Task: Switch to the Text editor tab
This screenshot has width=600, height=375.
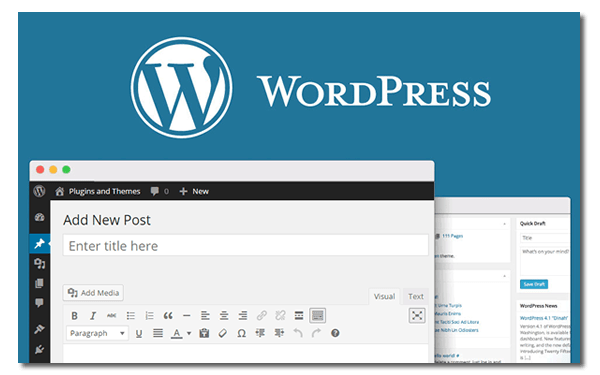Action: 416,297
